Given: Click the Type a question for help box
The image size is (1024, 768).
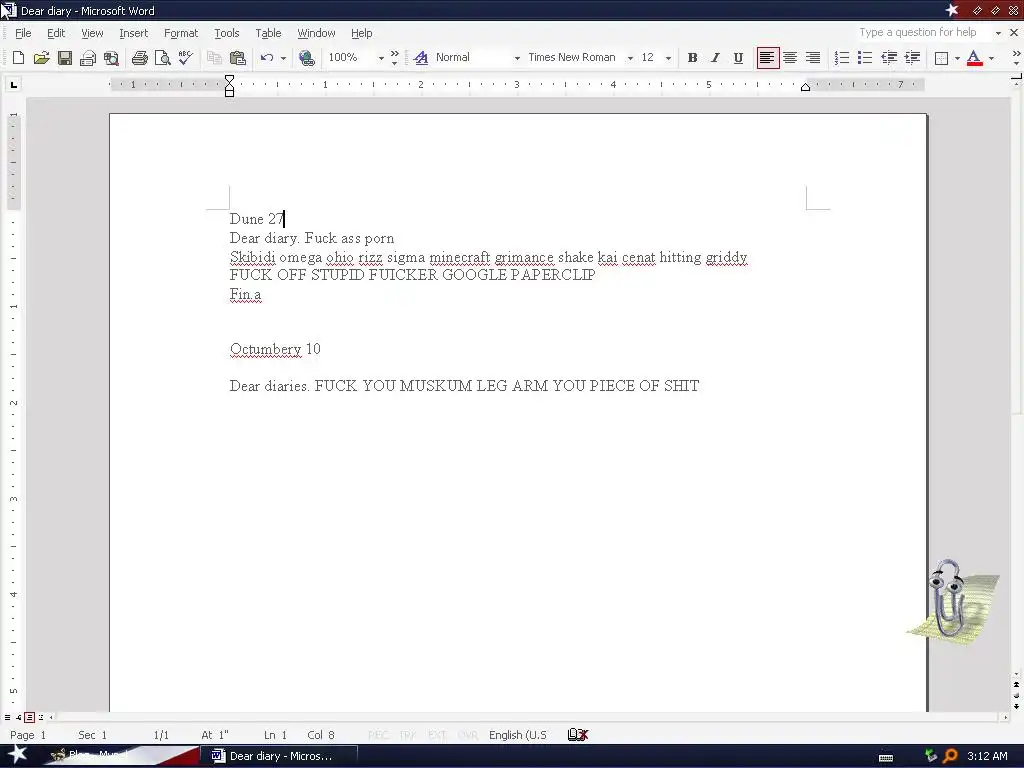Looking at the screenshot, I should pyautogui.click(x=924, y=33).
